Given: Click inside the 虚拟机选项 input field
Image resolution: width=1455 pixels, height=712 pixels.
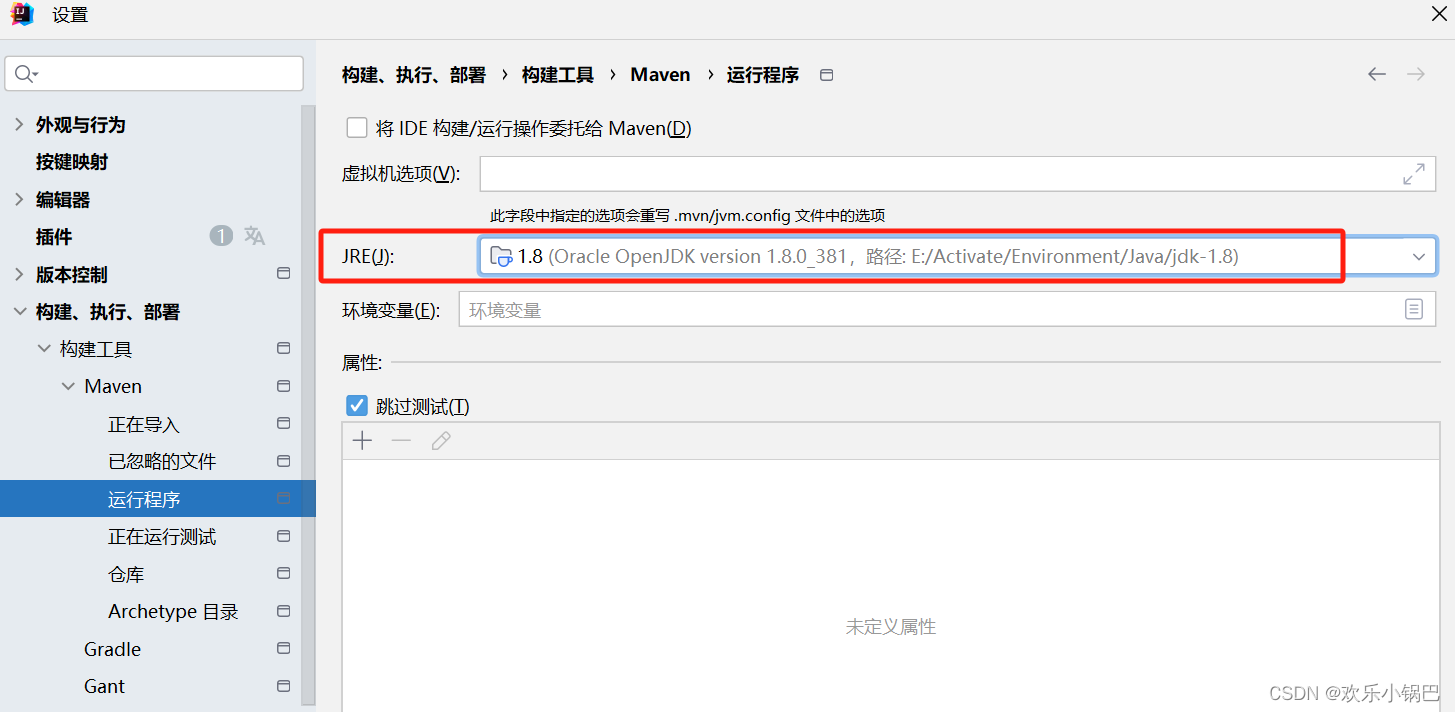Looking at the screenshot, I should tap(900, 173).
